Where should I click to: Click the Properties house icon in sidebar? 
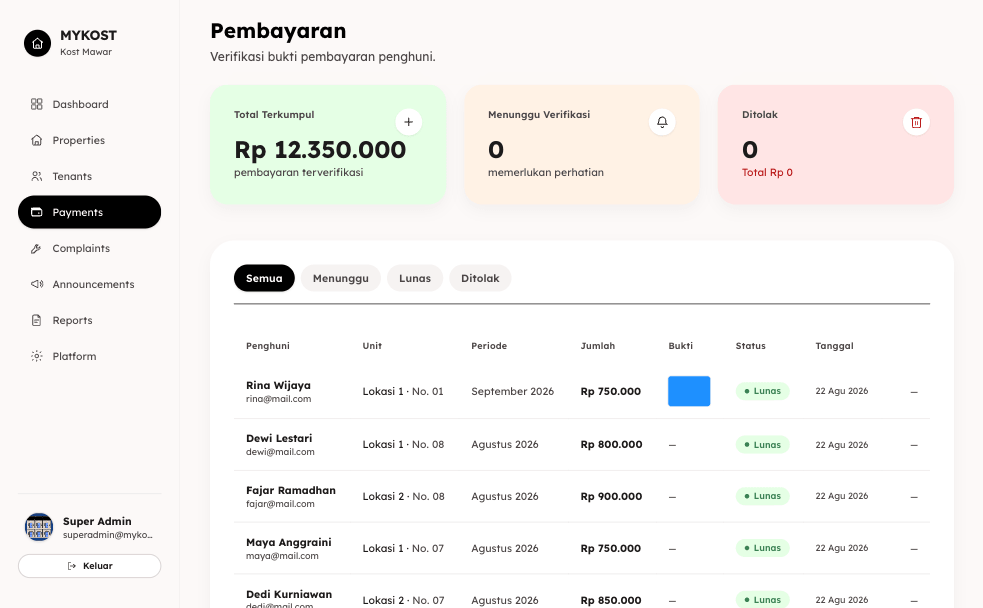pyautogui.click(x=37, y=140)
